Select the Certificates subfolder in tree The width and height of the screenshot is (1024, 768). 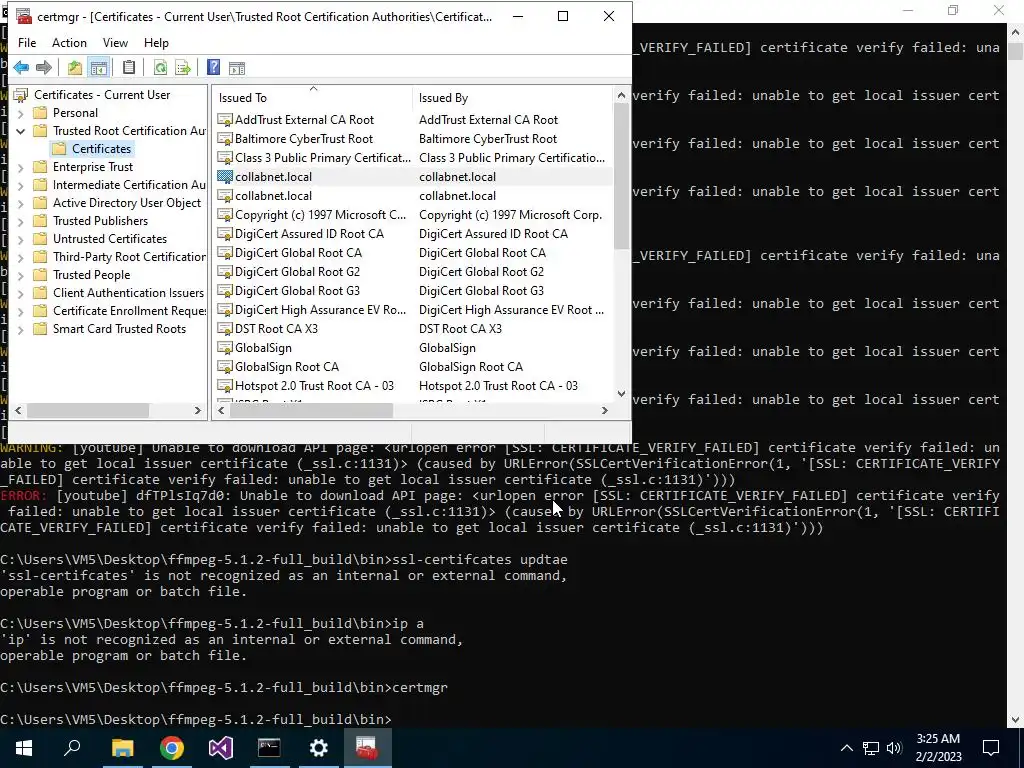click(101, 149)
